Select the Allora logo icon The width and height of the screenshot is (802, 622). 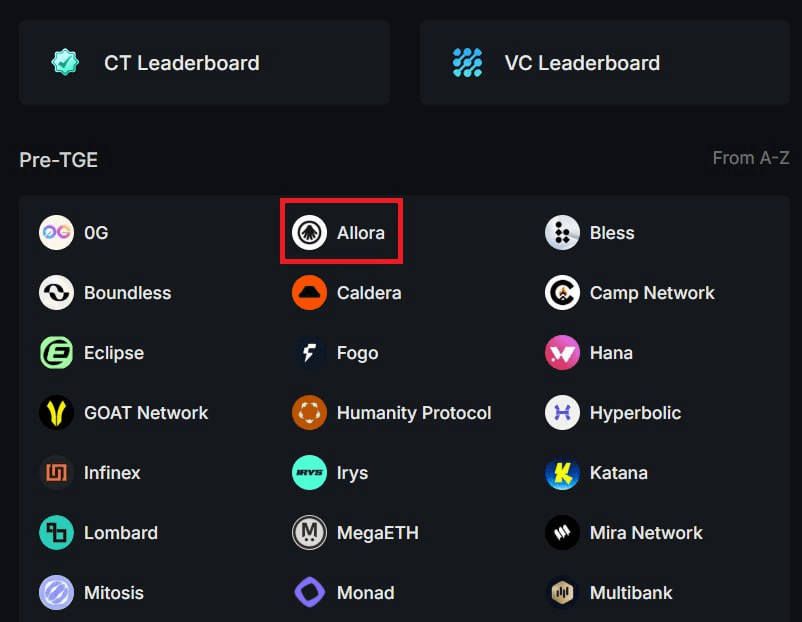click(x=309, y=233)
